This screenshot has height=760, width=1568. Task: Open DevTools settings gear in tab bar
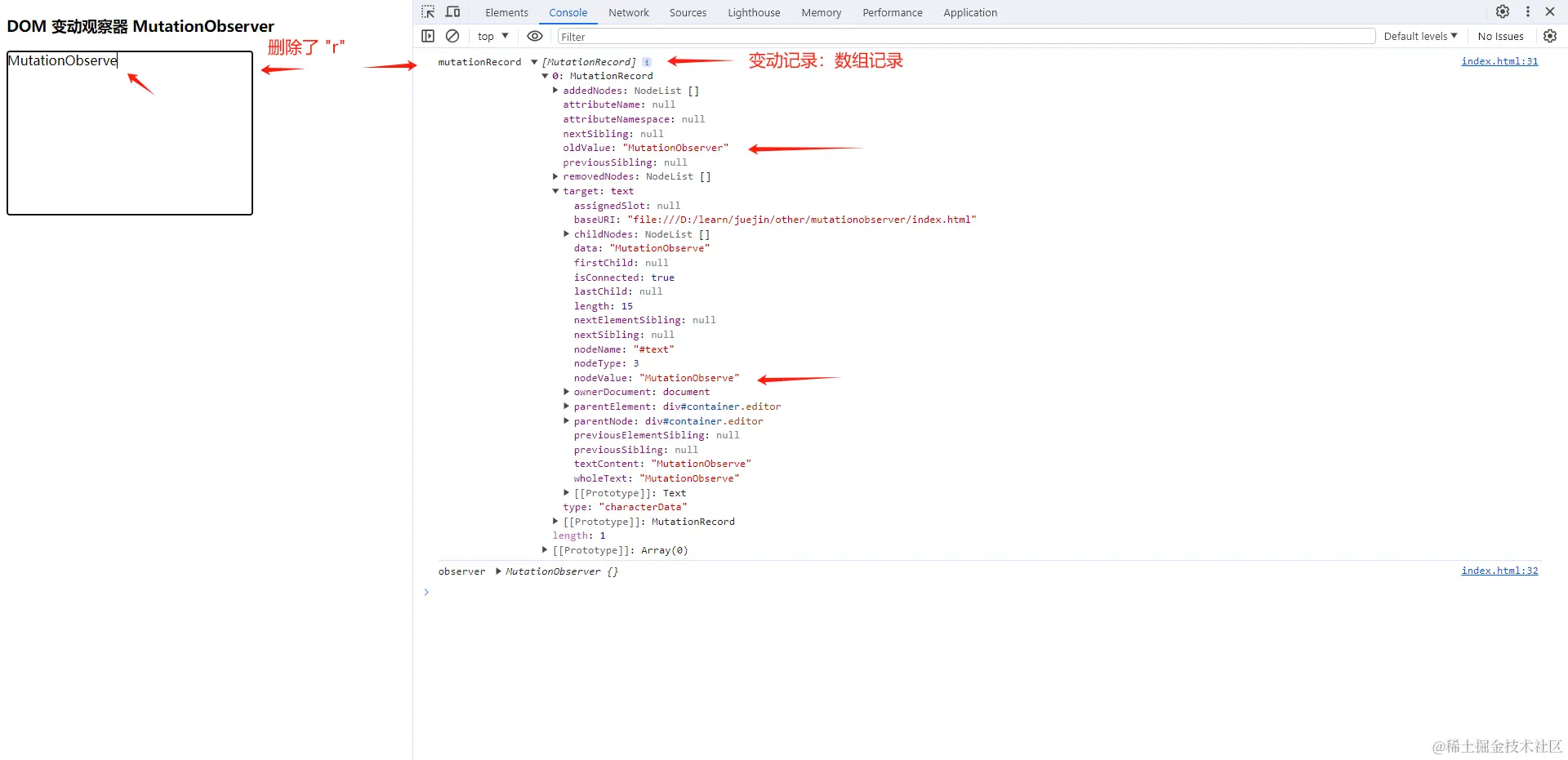tap(1503, 12)
